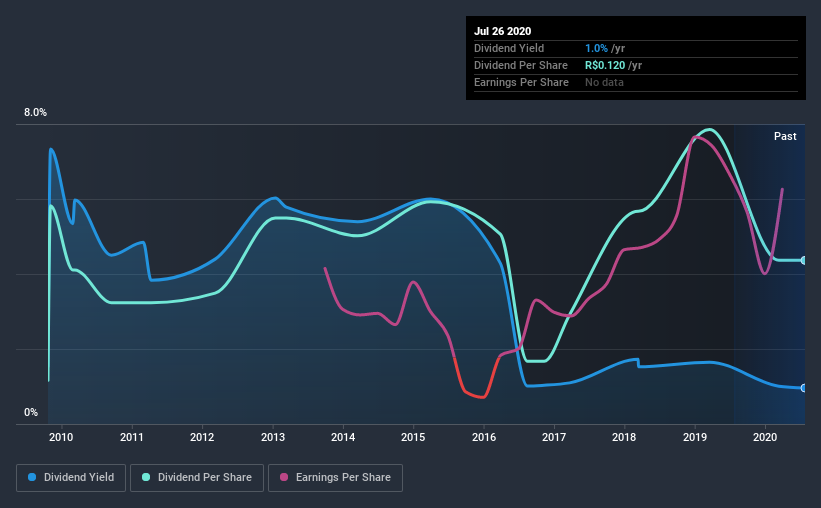
Task: Click the 2010 x-axis label
Action: (x=61, y=437)
